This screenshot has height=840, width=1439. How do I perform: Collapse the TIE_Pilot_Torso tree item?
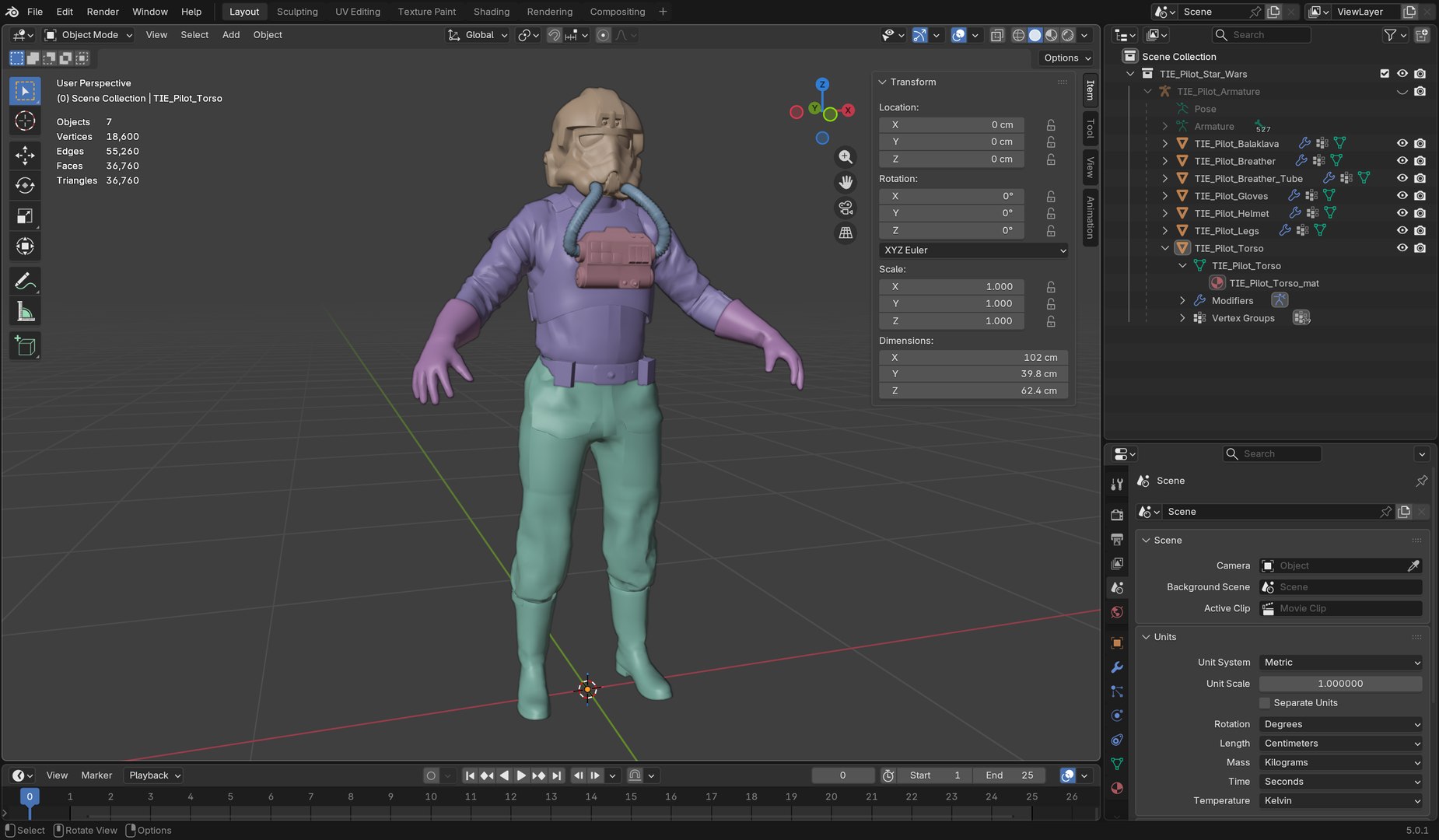1165,248
